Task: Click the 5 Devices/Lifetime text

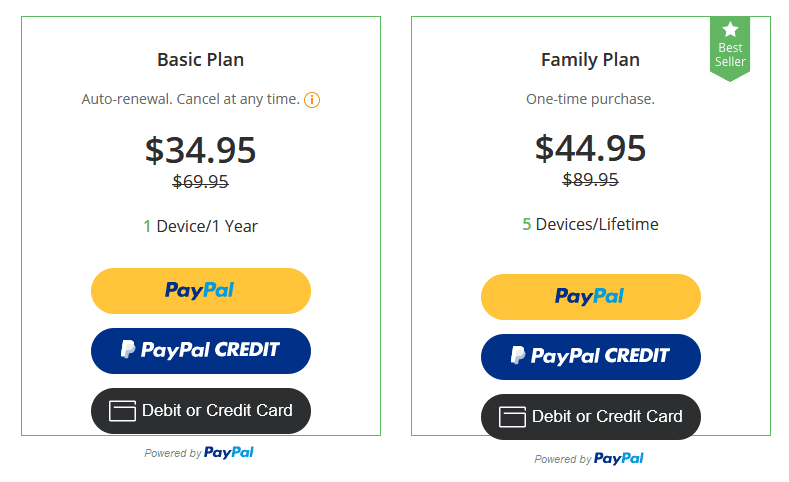Action: (x=590, y=224)
